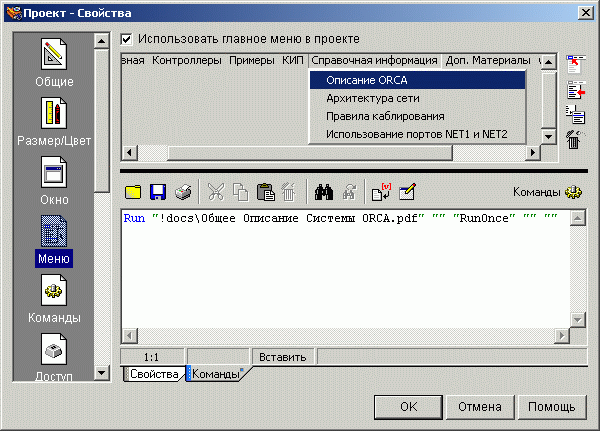Viewport: 600px width, 431px height.
Task: Choose the Правила каблирования menu entry
Action: (417, 116)
